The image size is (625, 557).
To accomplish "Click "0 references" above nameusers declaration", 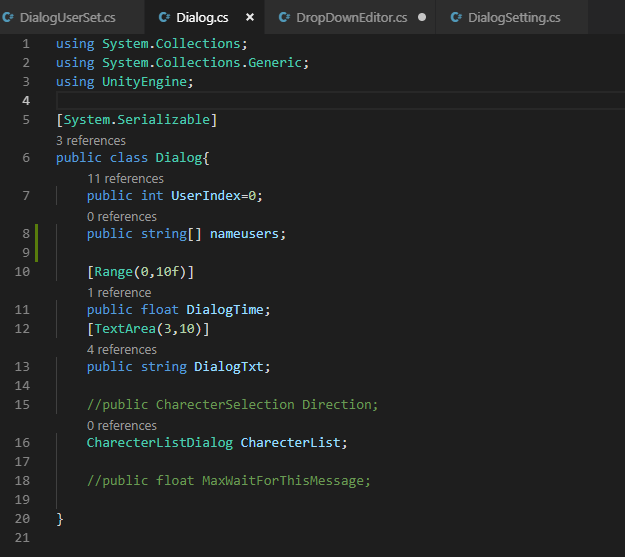I will point(122,217).
